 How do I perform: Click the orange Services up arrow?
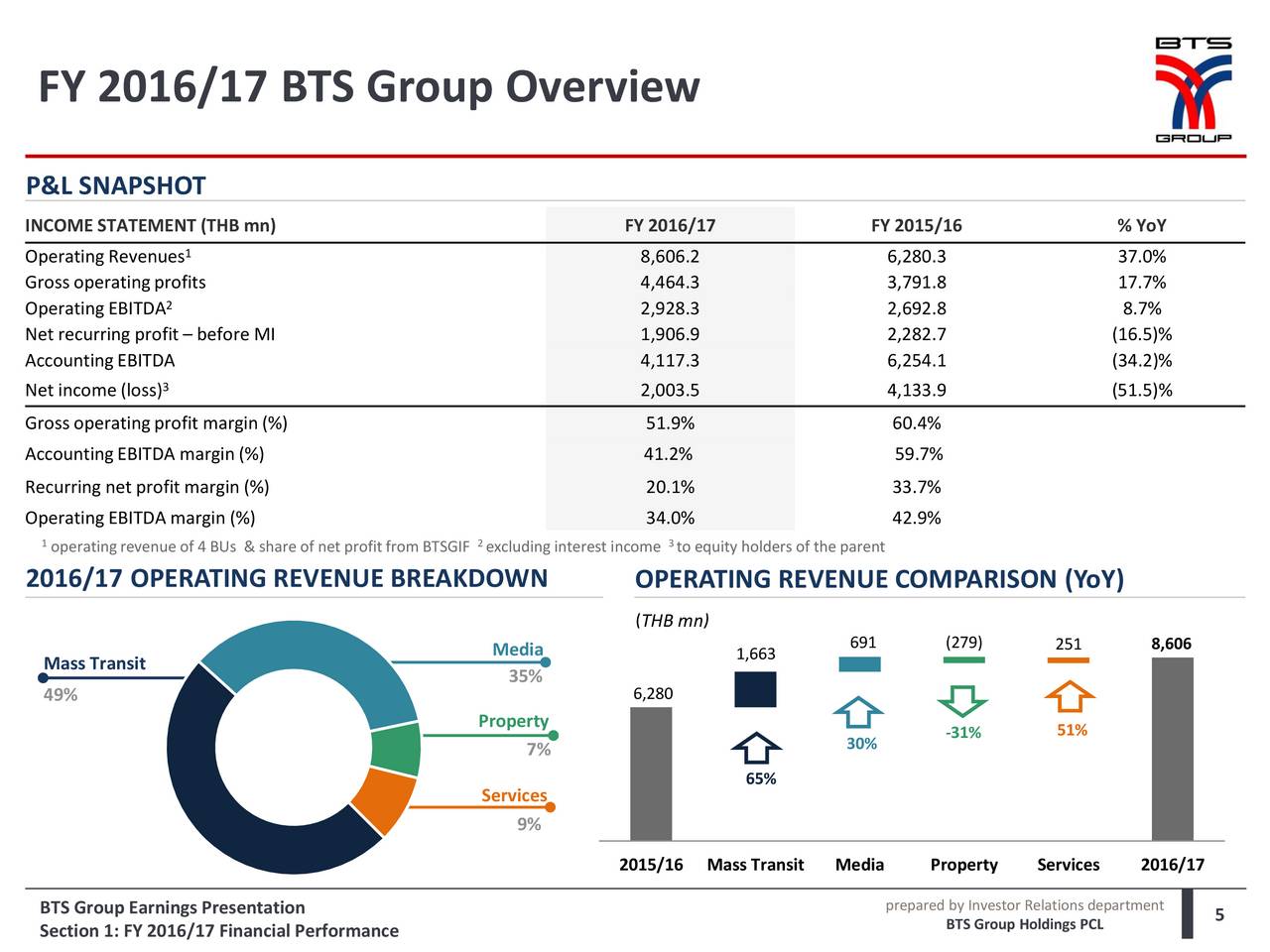pyautogui.click(x=1069, y=695)
